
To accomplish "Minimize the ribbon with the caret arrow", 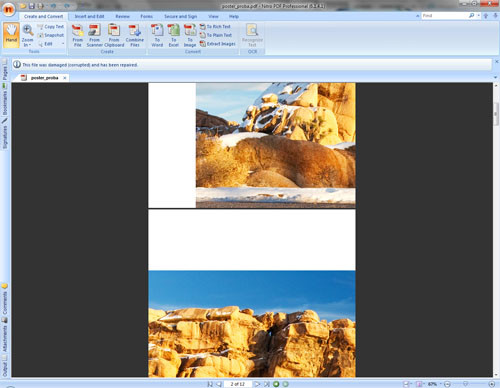I will pyautogui.click(x=417, y=16).
